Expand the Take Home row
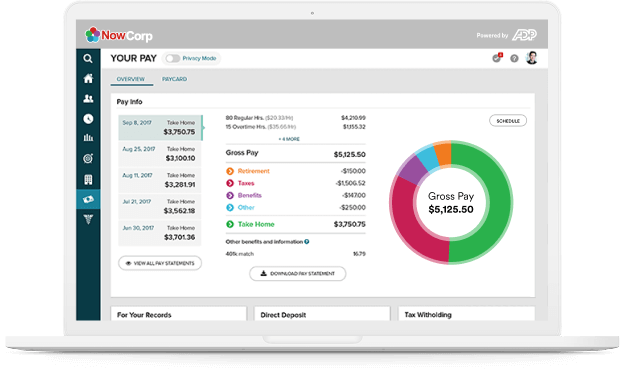Screen dimensions: 620x370 (295, 224)
